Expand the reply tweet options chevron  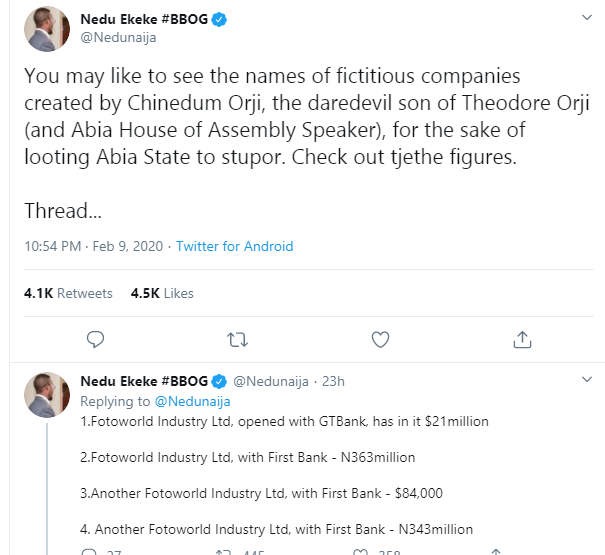click(x=587, y=379)
